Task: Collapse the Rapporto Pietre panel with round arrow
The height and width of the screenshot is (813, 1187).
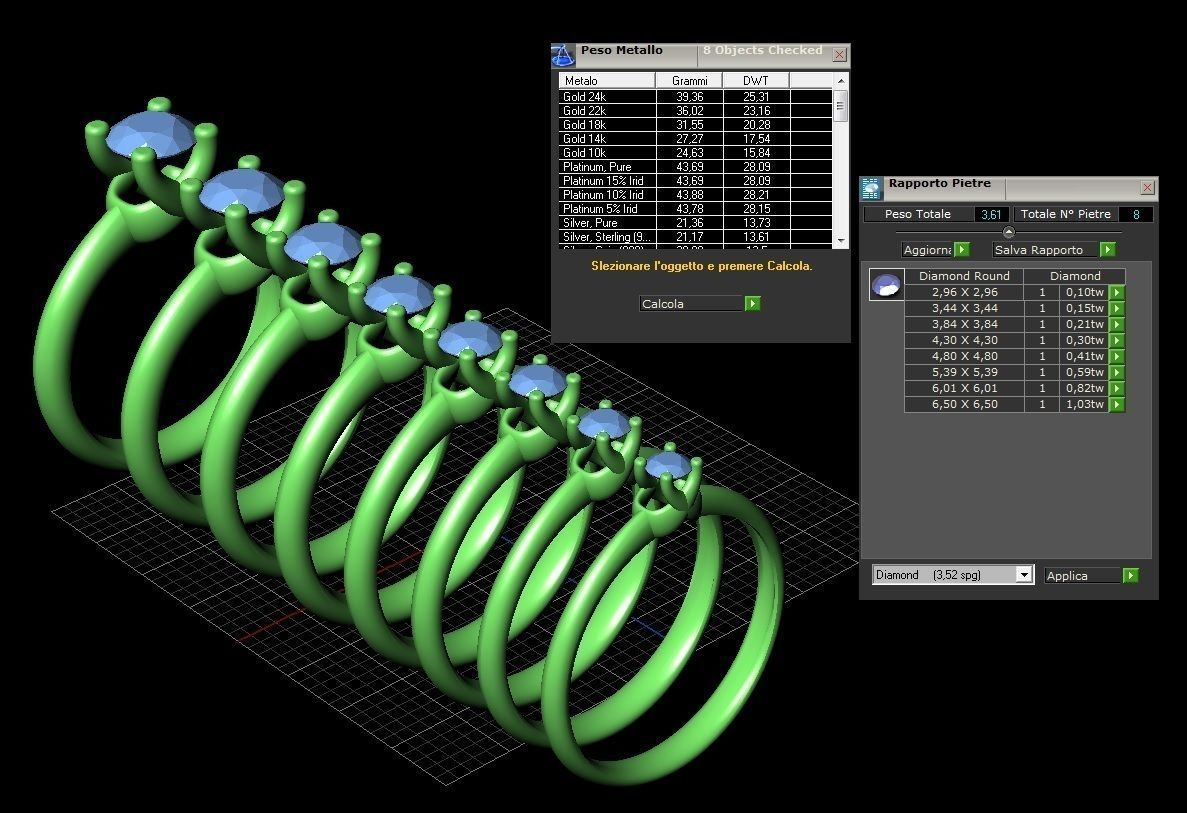Action: (x=1008, y=232)
